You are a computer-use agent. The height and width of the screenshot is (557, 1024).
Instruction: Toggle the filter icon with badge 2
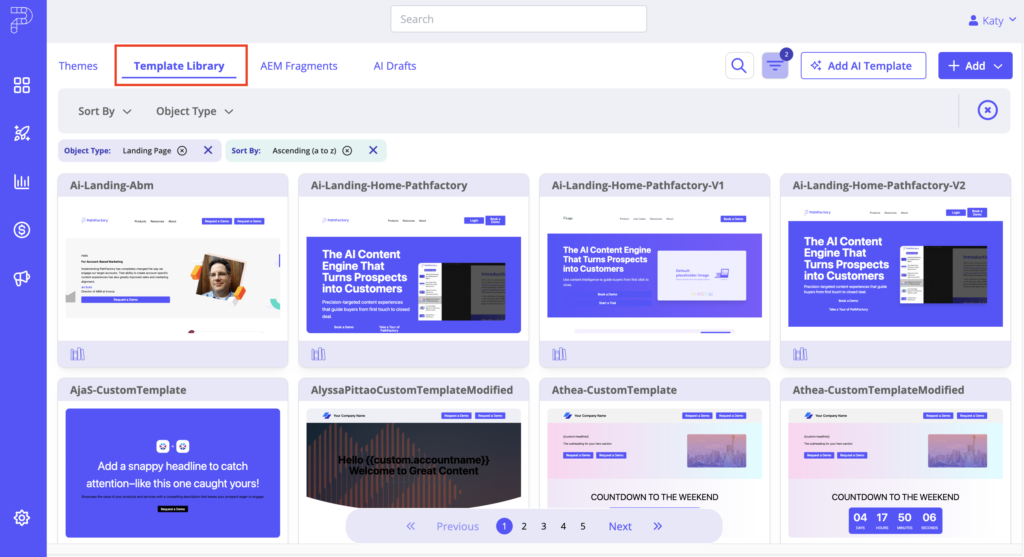click(775, 66)
